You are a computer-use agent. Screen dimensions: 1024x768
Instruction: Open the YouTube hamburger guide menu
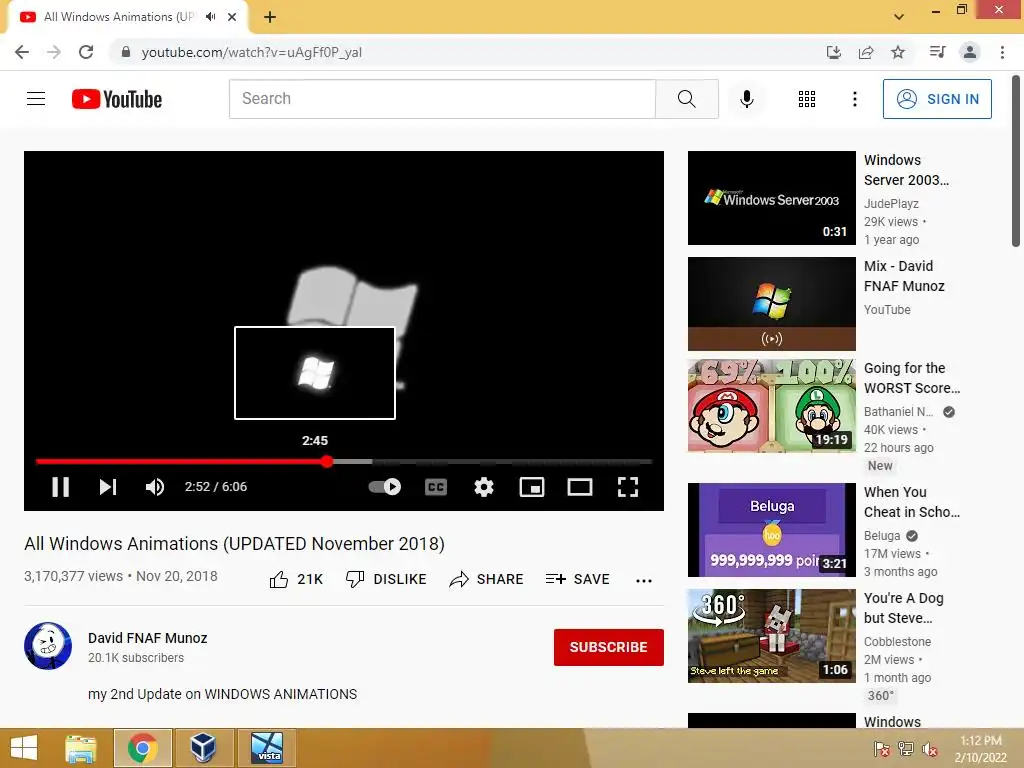36,99
